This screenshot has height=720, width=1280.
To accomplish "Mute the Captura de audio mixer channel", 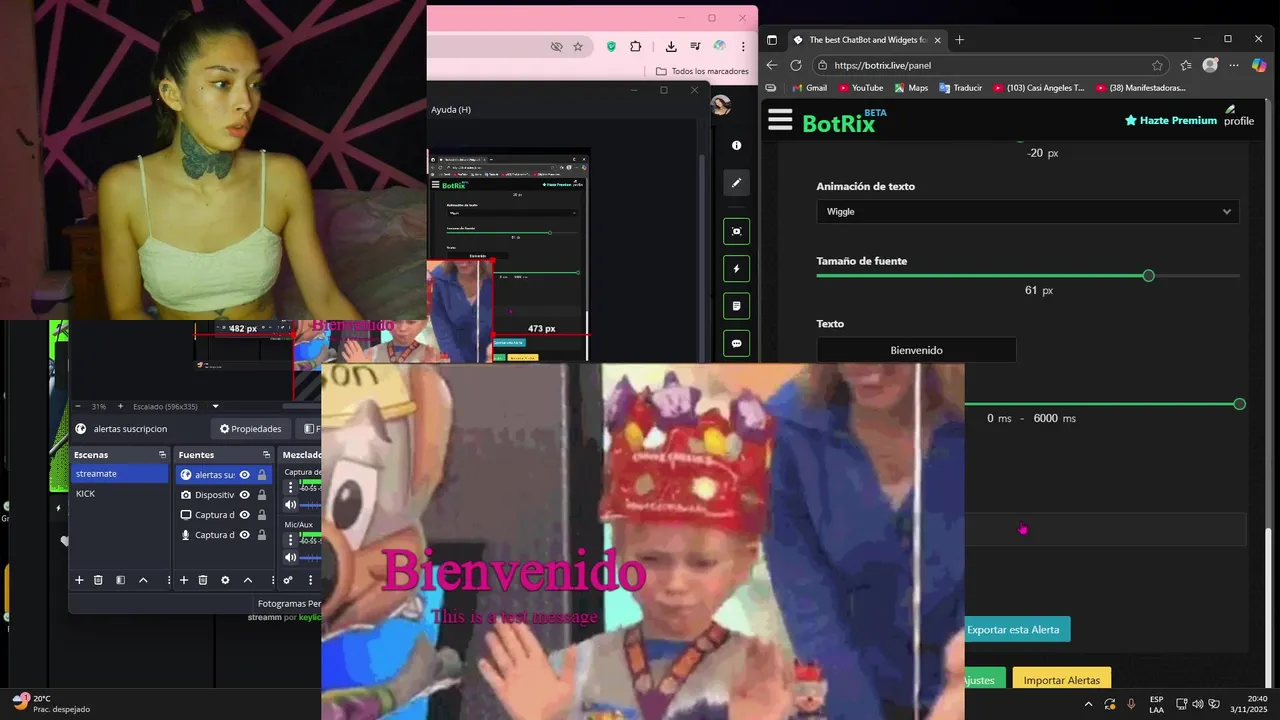I will [291, 505].
